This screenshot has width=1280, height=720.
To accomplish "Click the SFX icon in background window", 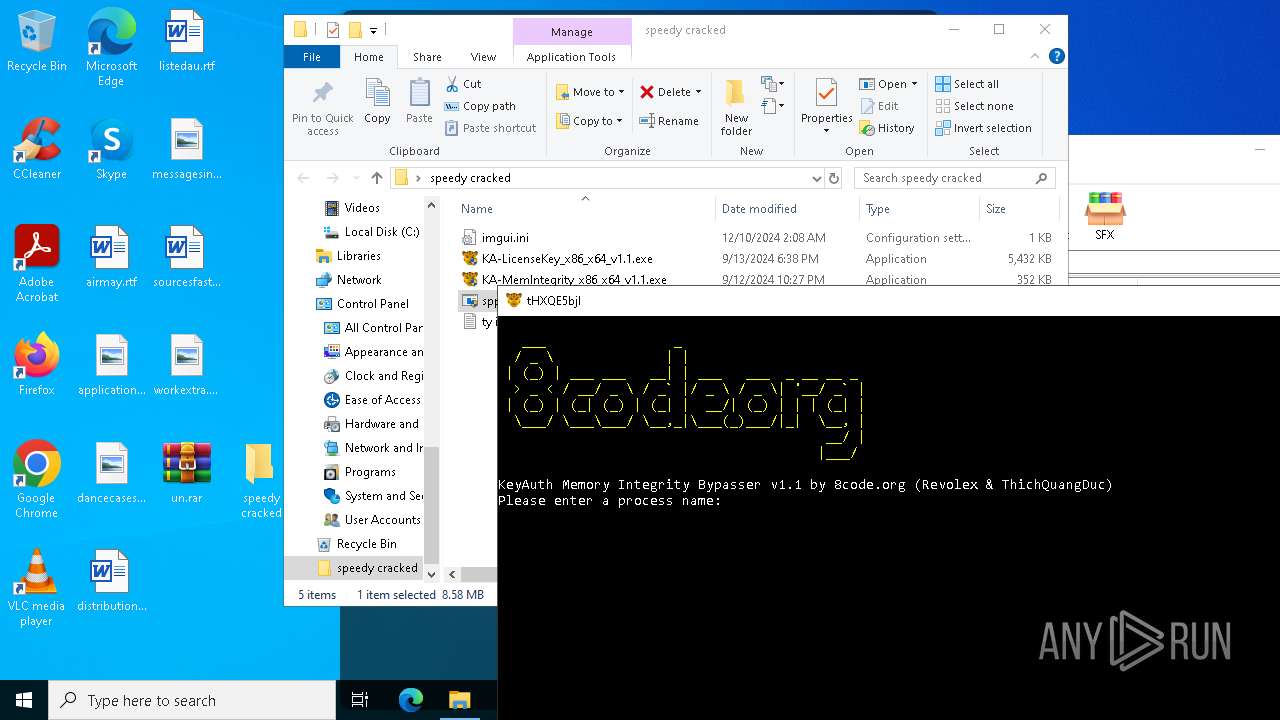I will click(x=1104, y=216).
